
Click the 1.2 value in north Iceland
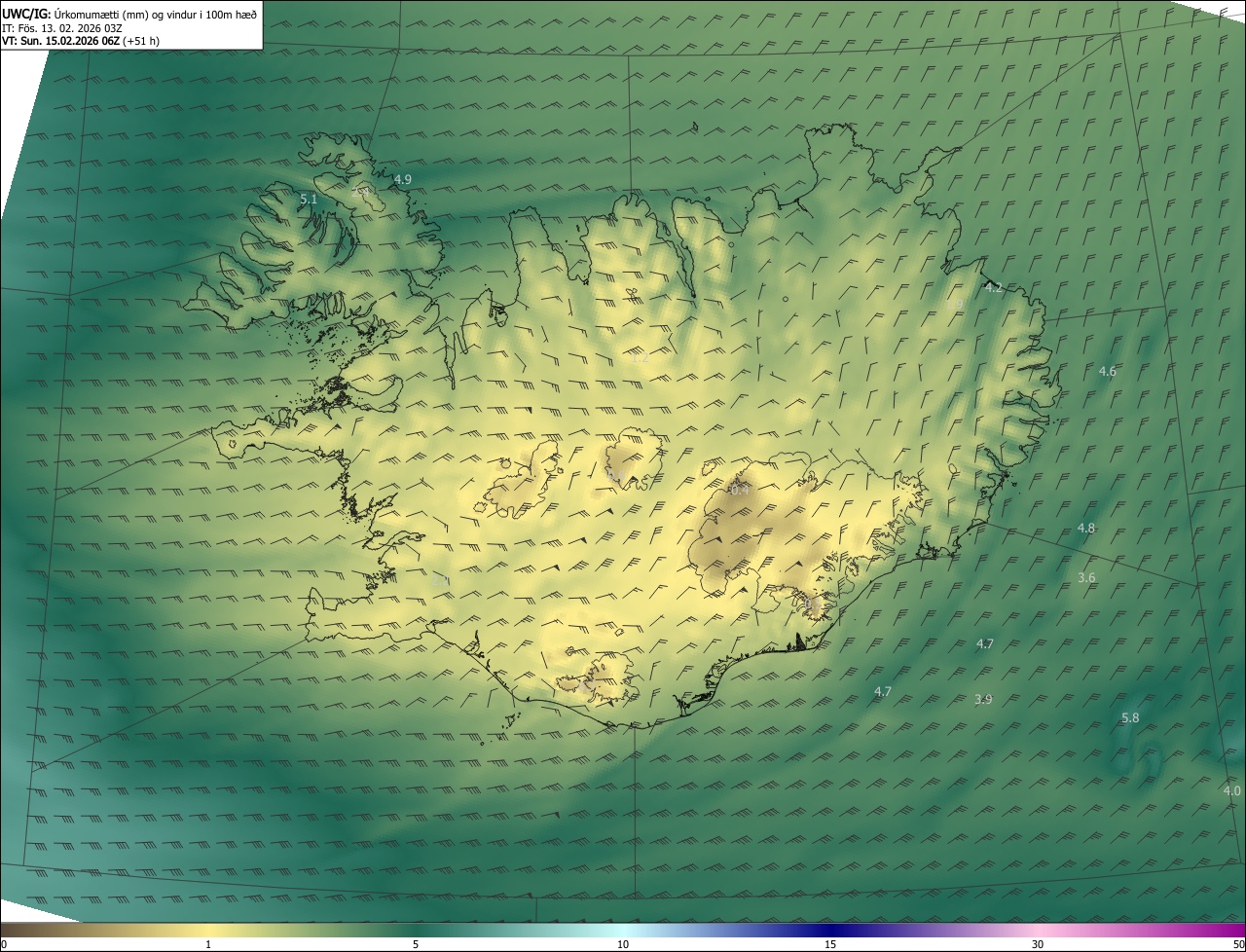pyautogui.click(x=640, y=358)
